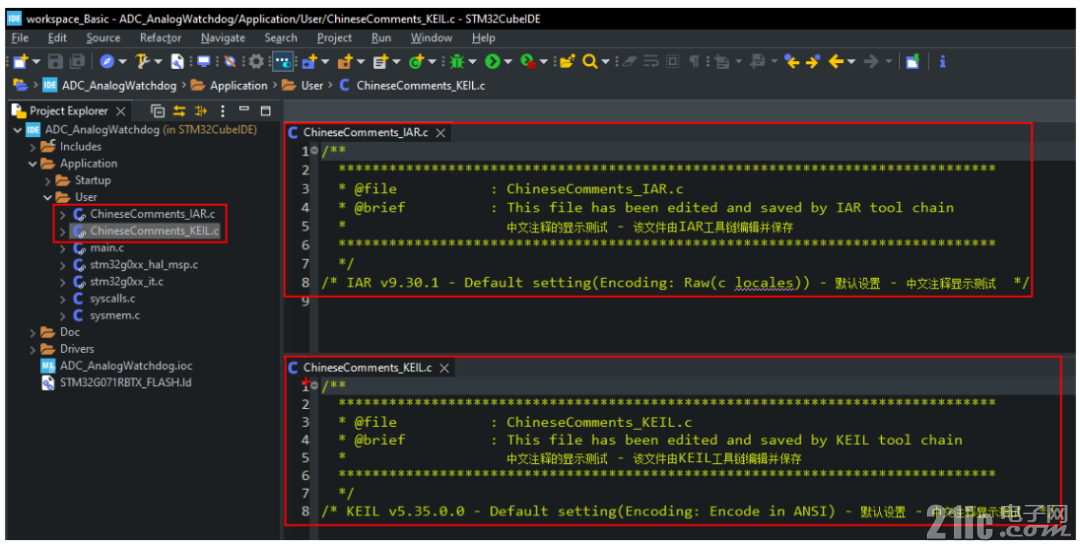Click ADC_AnalogWatchdog in the breadcrumb

pyautogui.click(x=119, y=85)
